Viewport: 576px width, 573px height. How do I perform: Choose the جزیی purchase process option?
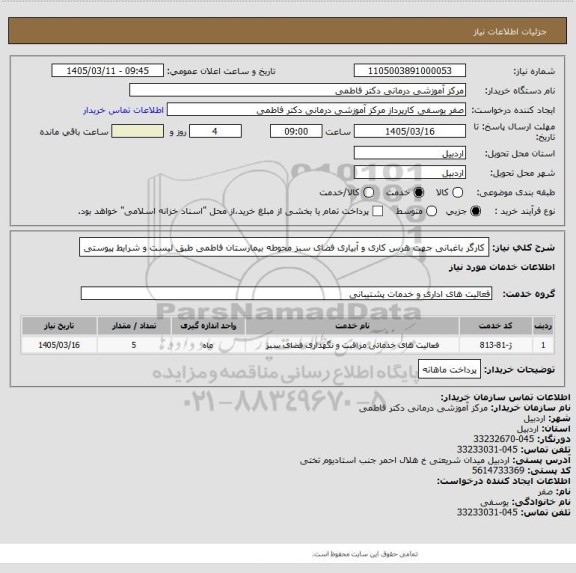(475, 211)
